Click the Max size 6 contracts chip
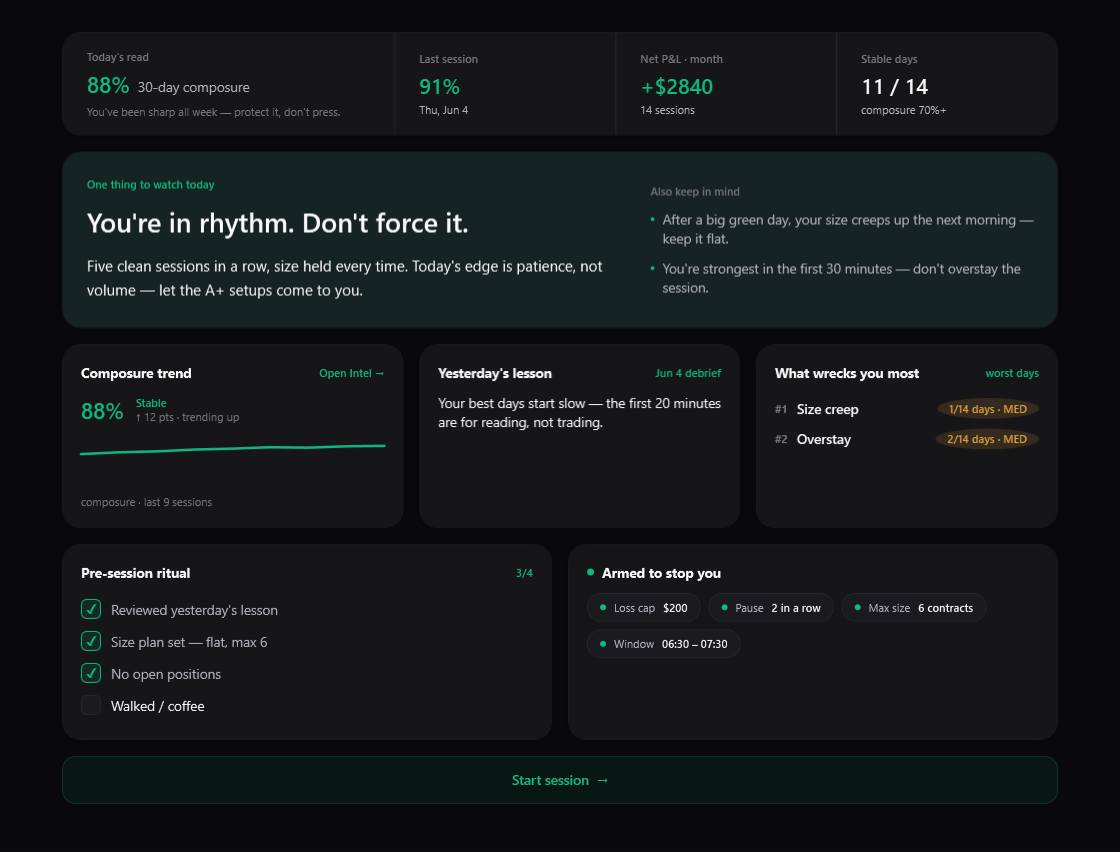This screenshot has width=1120, height=852. click(914, 608)
